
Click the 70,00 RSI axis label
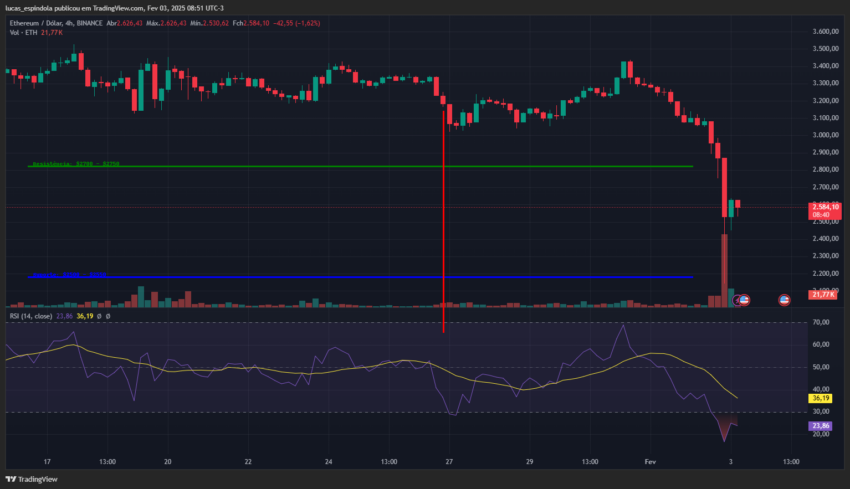click(821, 322)
